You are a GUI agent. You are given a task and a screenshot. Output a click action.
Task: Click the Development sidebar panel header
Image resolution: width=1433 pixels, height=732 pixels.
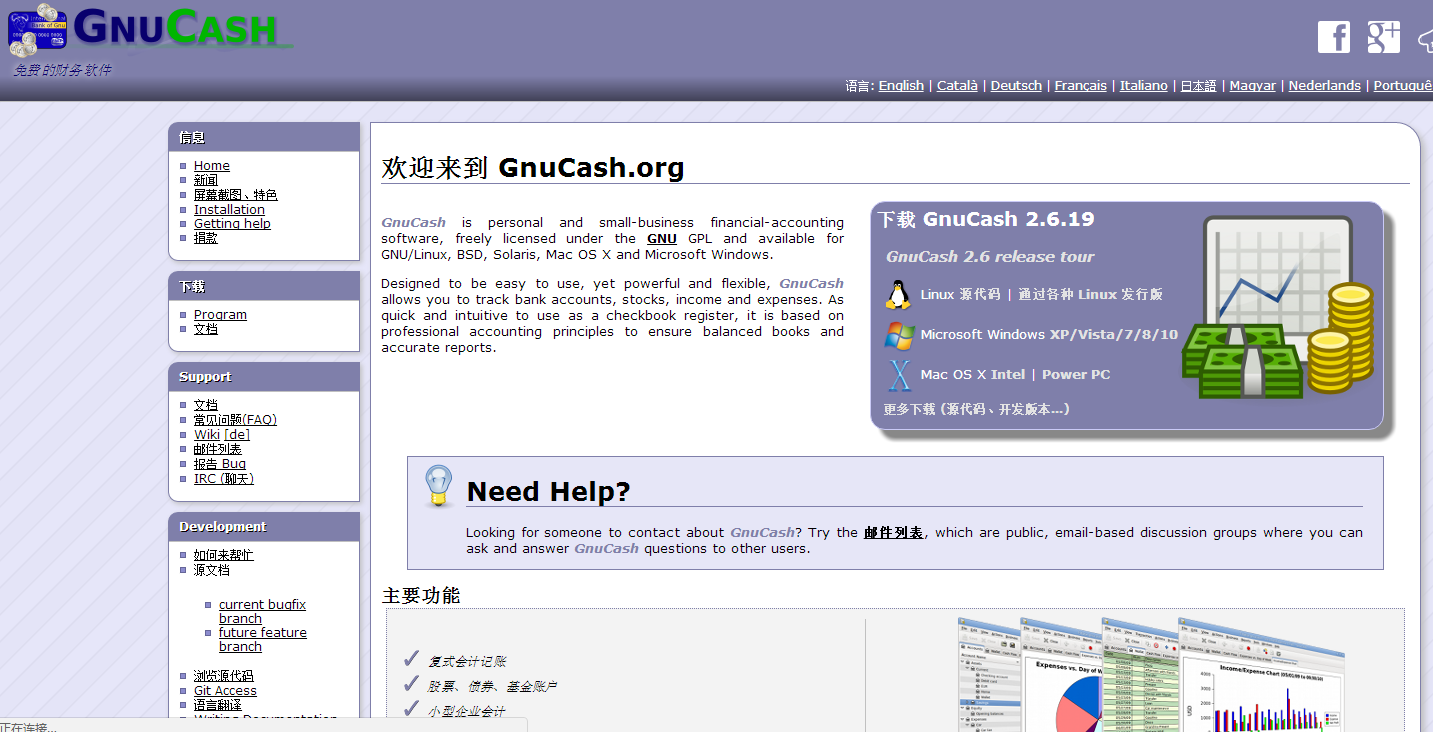[264, 527]
